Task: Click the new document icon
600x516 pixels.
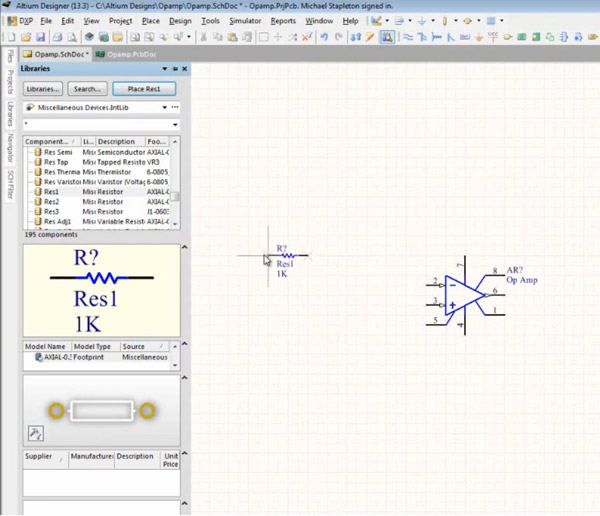Action: (x=11, y=37)
